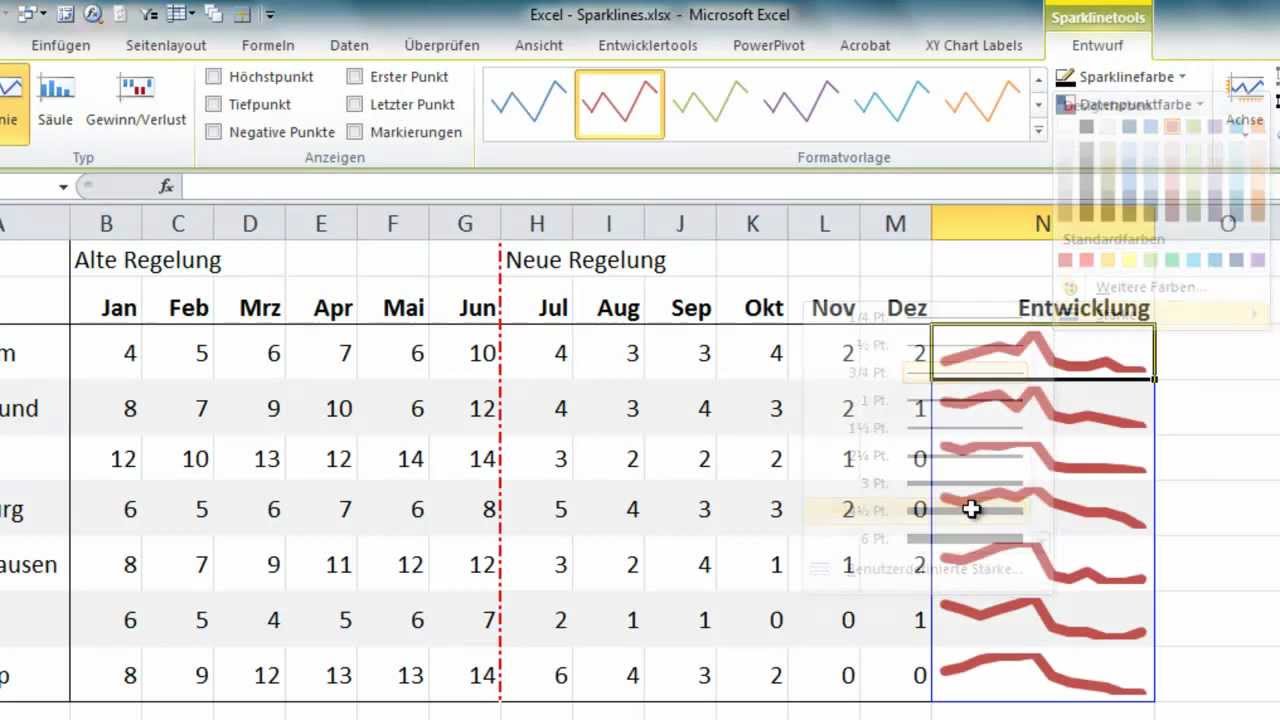This screenshot has width=1280, height=720.
Task: Click the fx magnifier icon in quick access toolbar
Action: tap(93, 14)
